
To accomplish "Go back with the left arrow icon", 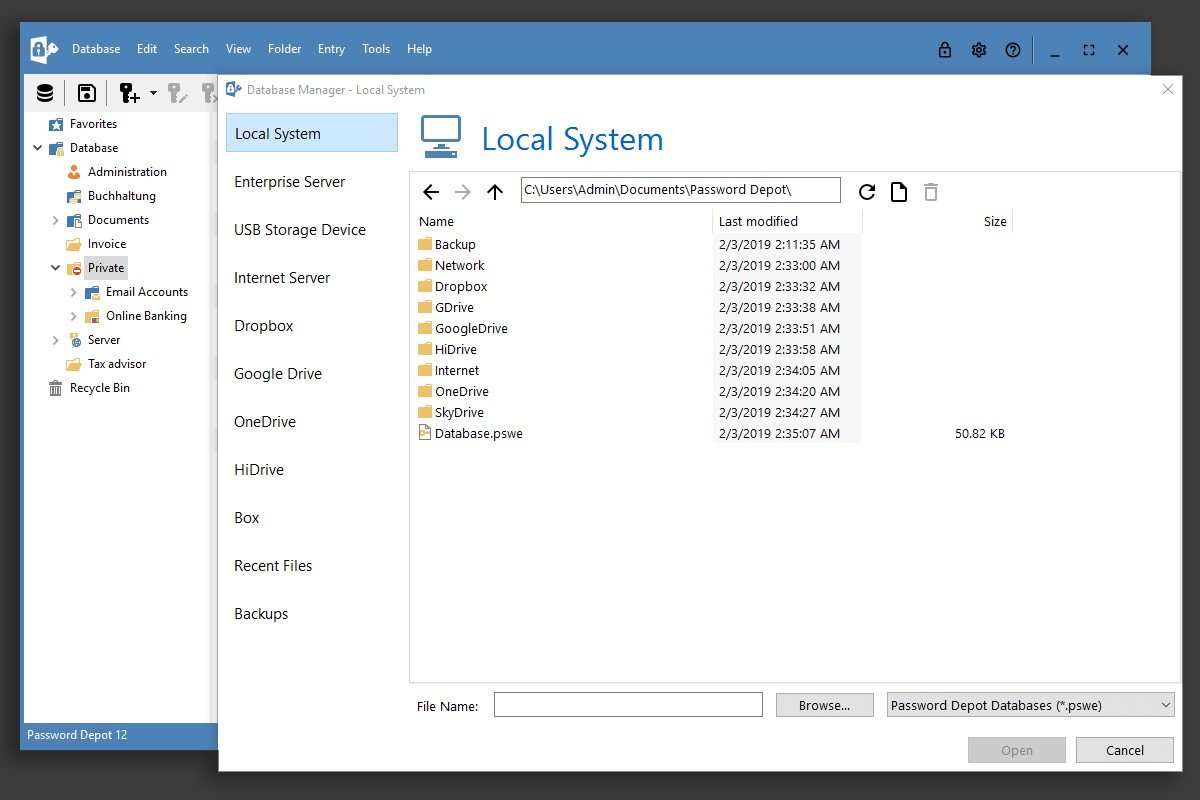I will point(431,192).
